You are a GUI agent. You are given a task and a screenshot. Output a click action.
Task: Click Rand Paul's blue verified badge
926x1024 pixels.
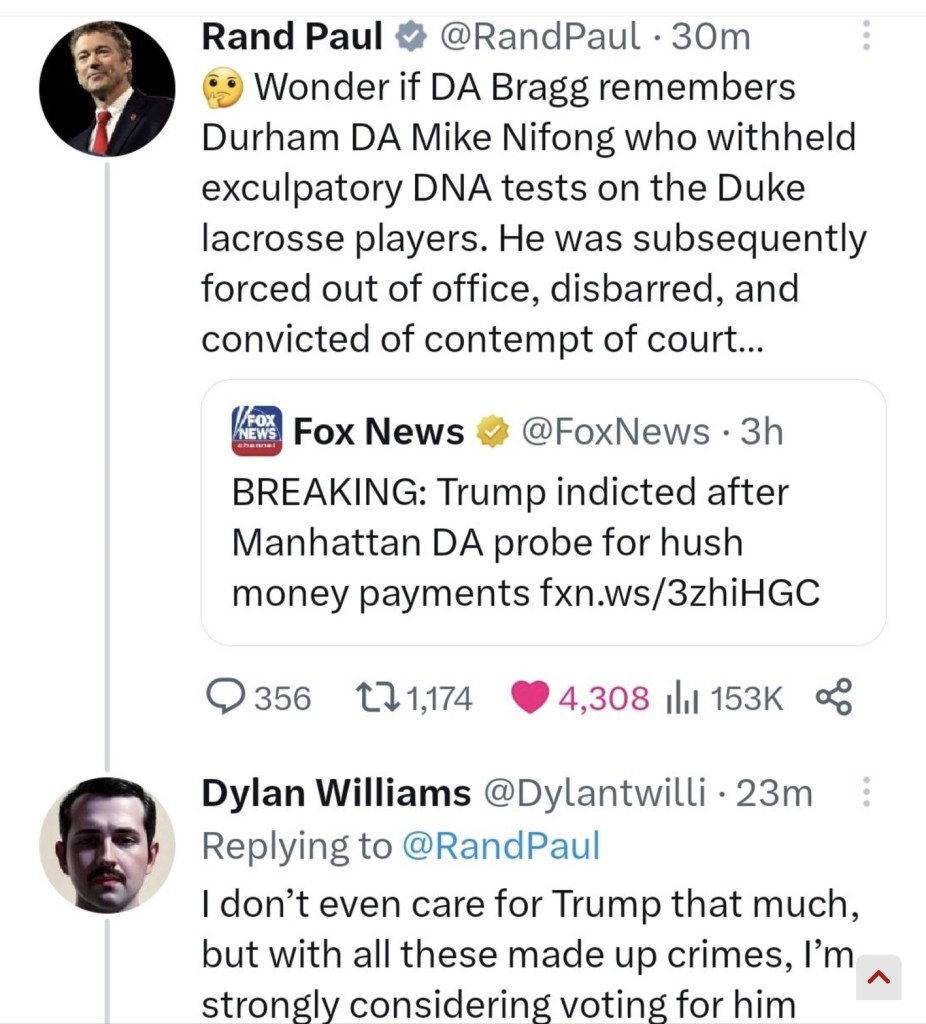410,37
